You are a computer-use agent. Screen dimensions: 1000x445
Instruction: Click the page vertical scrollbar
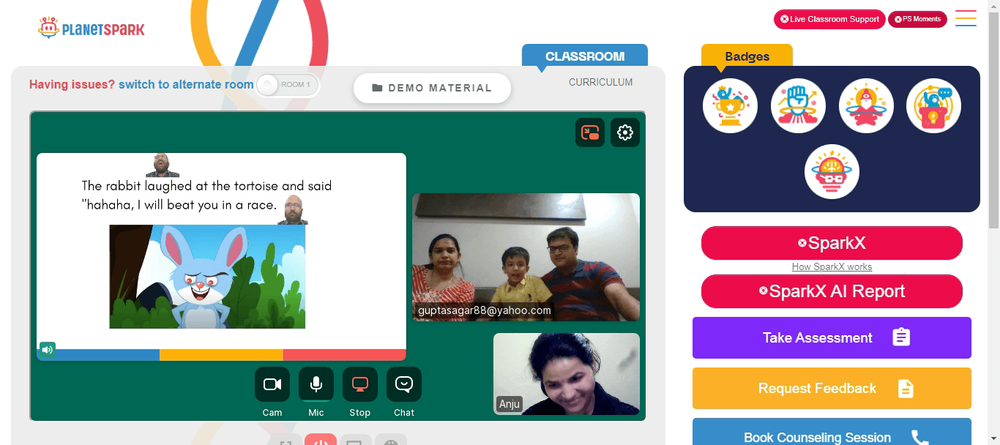[994, 121]
